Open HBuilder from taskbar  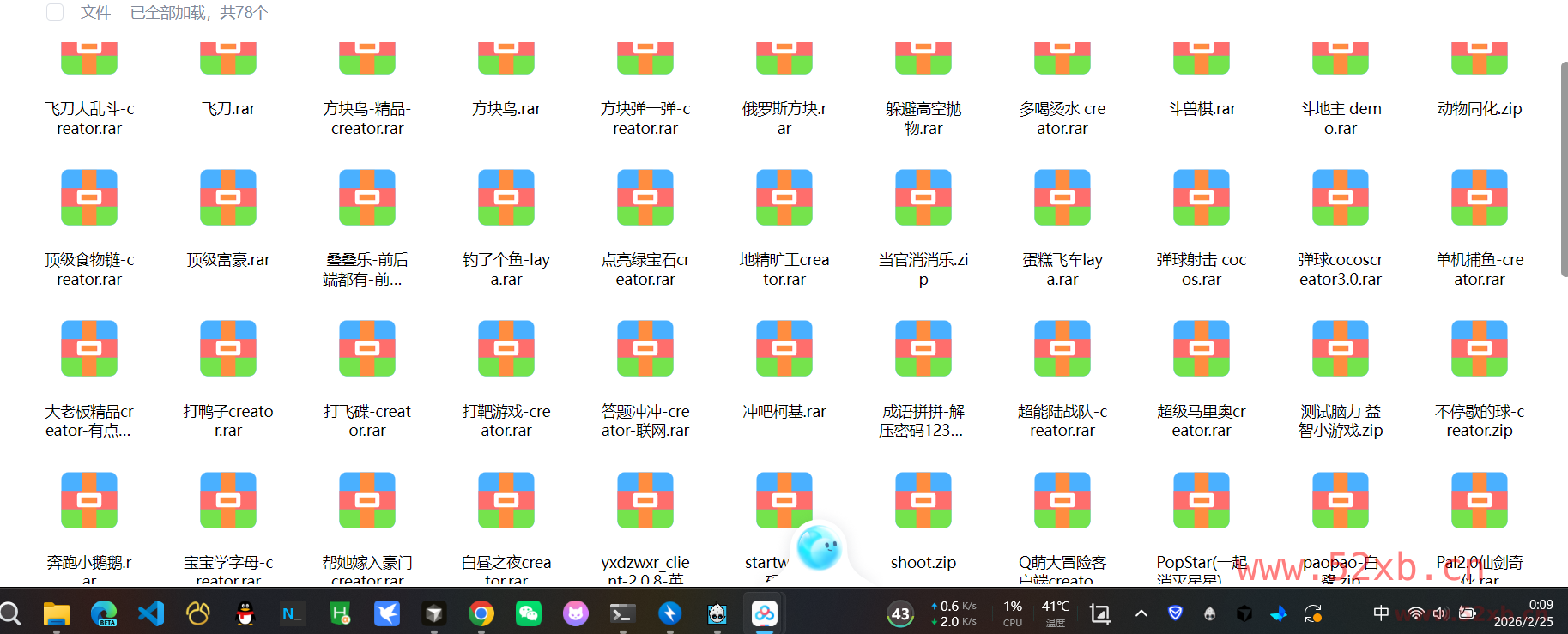(340, 613)
